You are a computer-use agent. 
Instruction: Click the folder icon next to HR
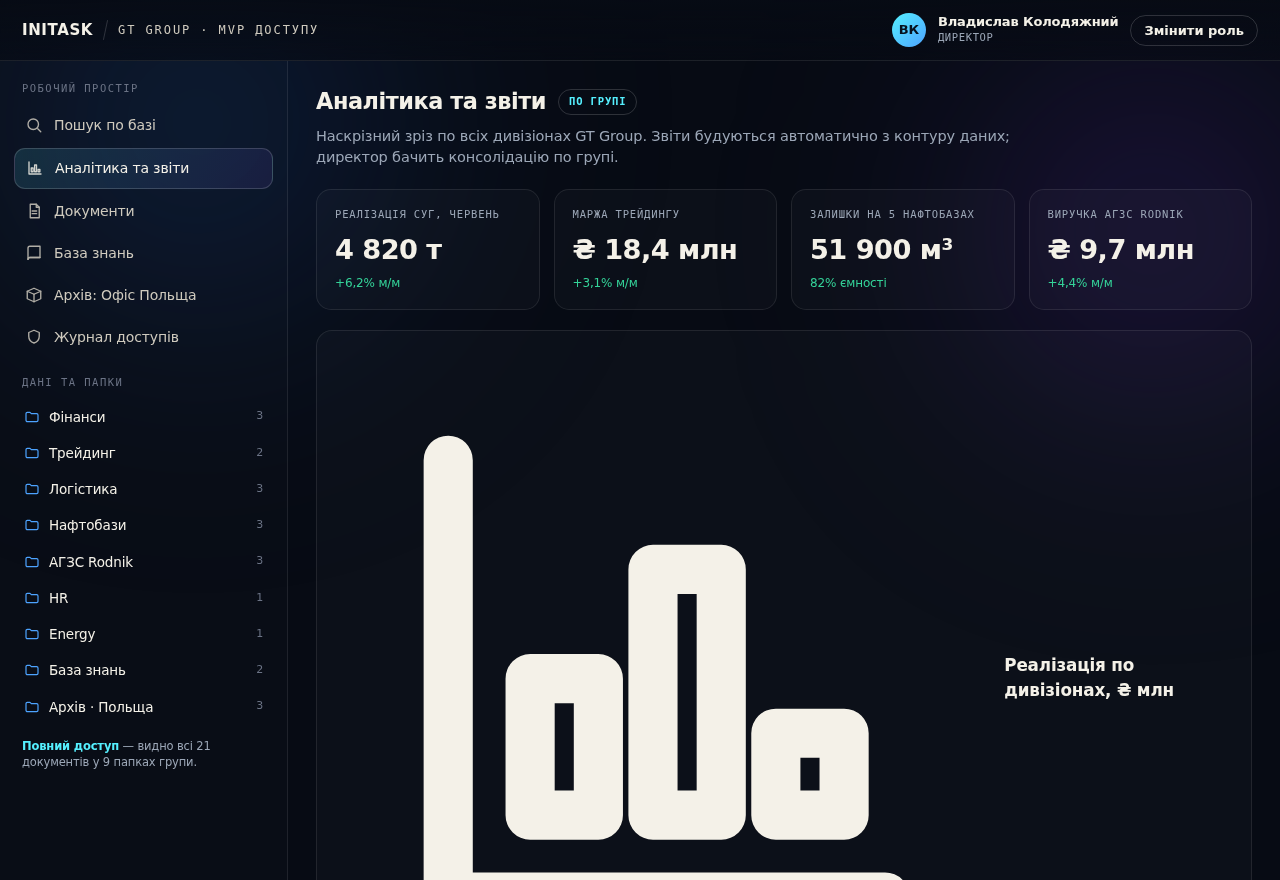pos(32,598)
